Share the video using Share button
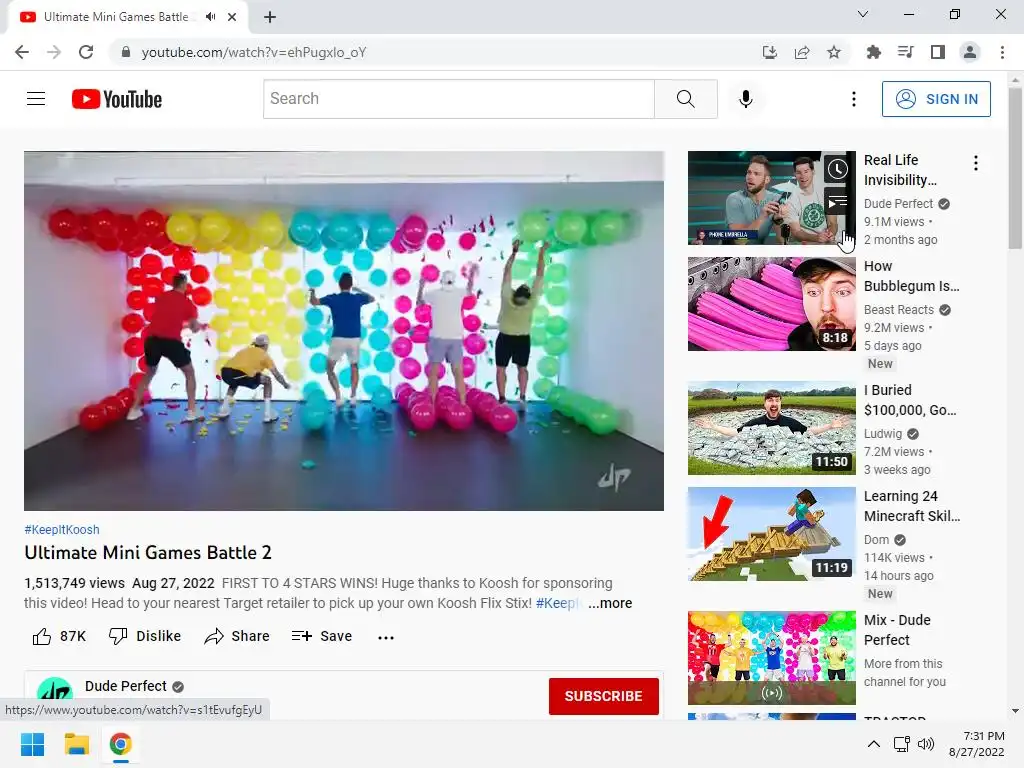 pos(237,636)
